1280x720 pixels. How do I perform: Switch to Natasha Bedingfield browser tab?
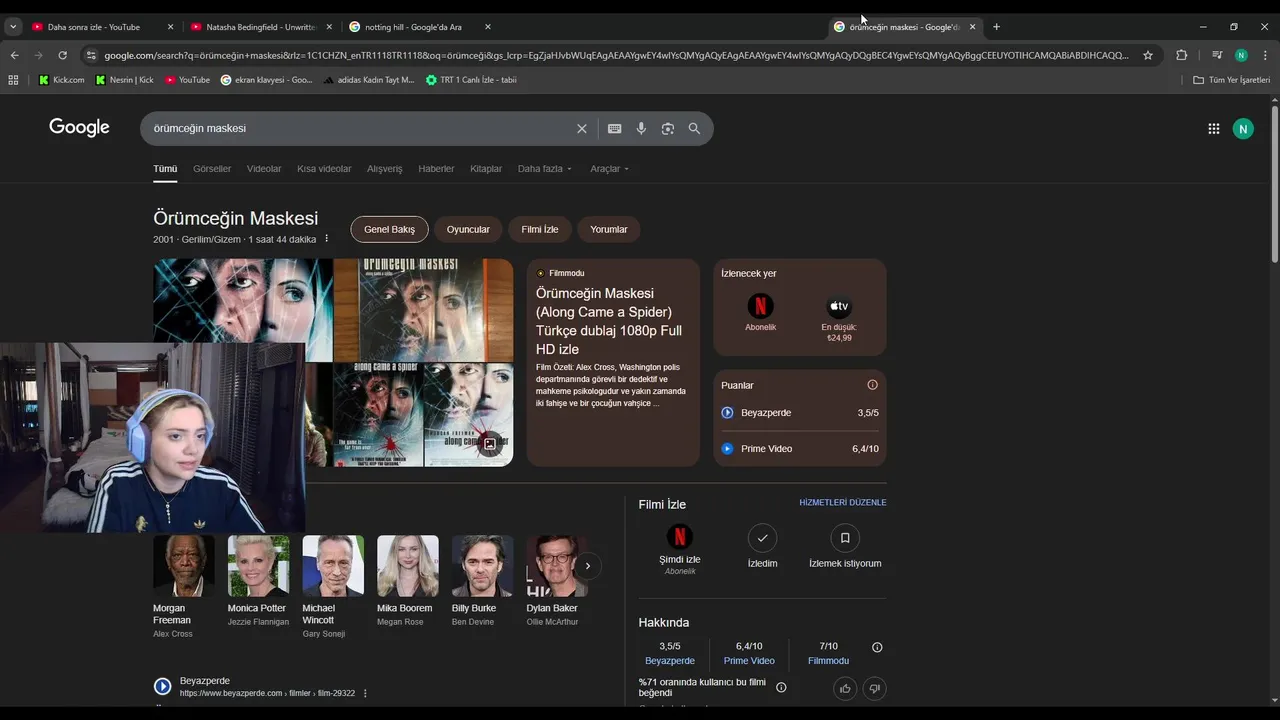pyautogui.click(x=261, y=27)
